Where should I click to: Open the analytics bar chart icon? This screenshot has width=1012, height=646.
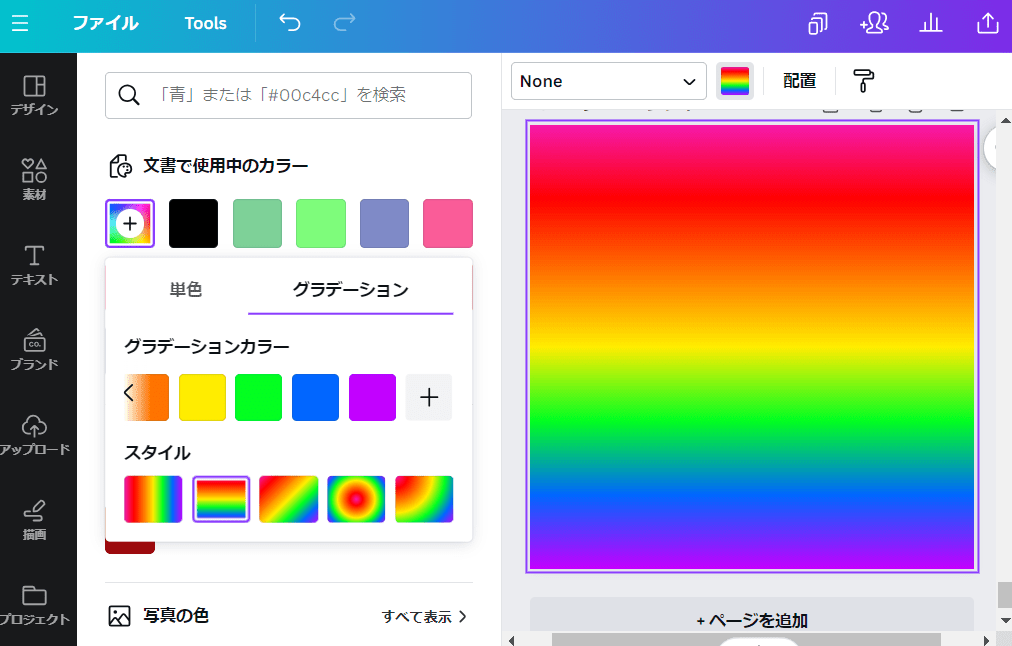point(931,23)
